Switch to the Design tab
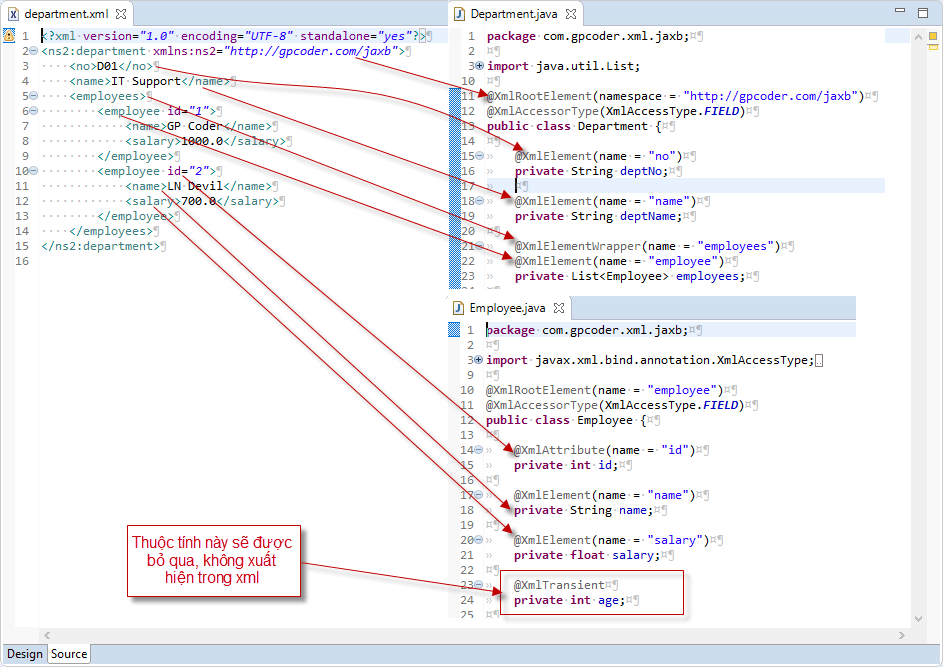 tap(23, 654)
